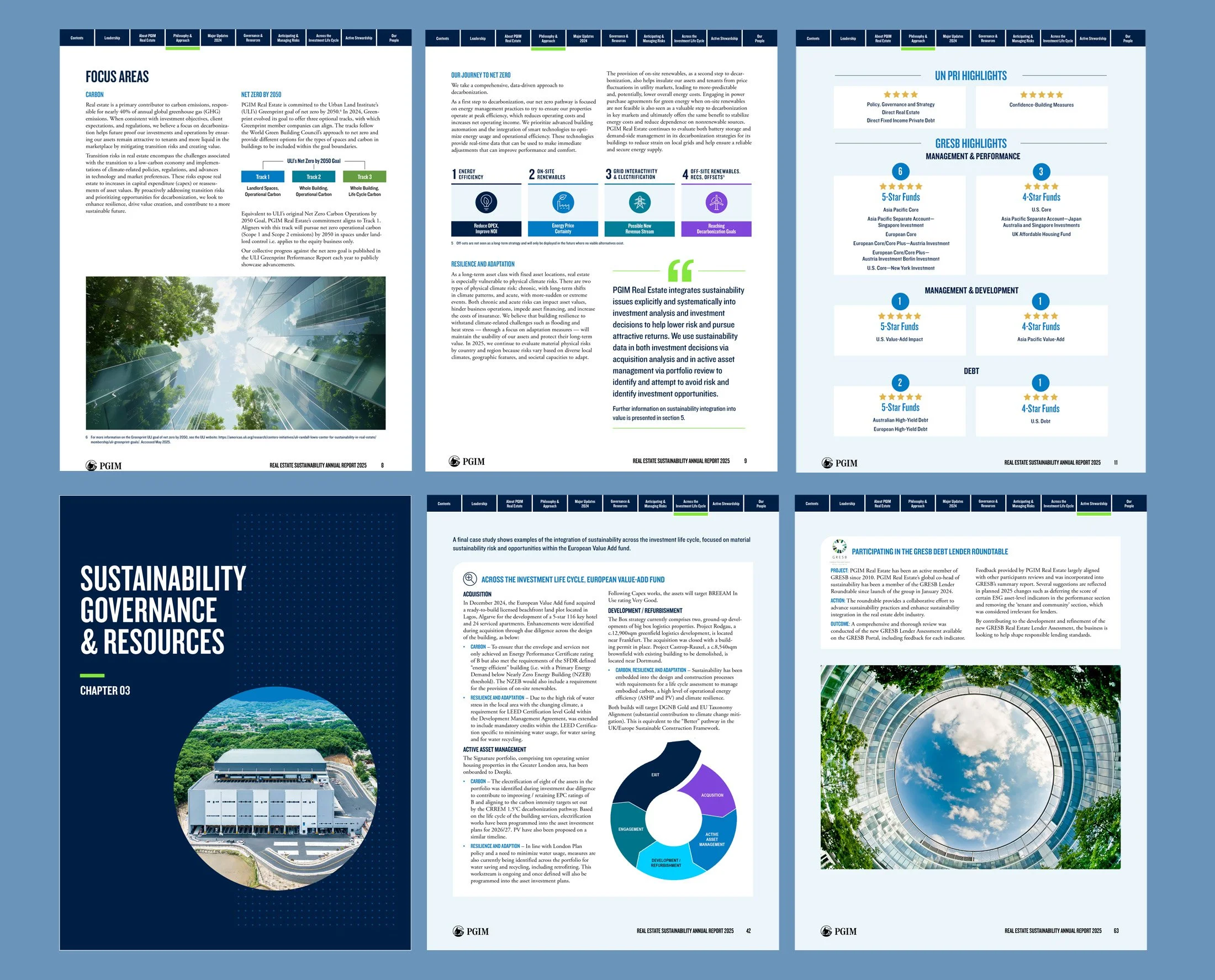Select the Active Stewardship tab on page 63

pos(1093,504)
